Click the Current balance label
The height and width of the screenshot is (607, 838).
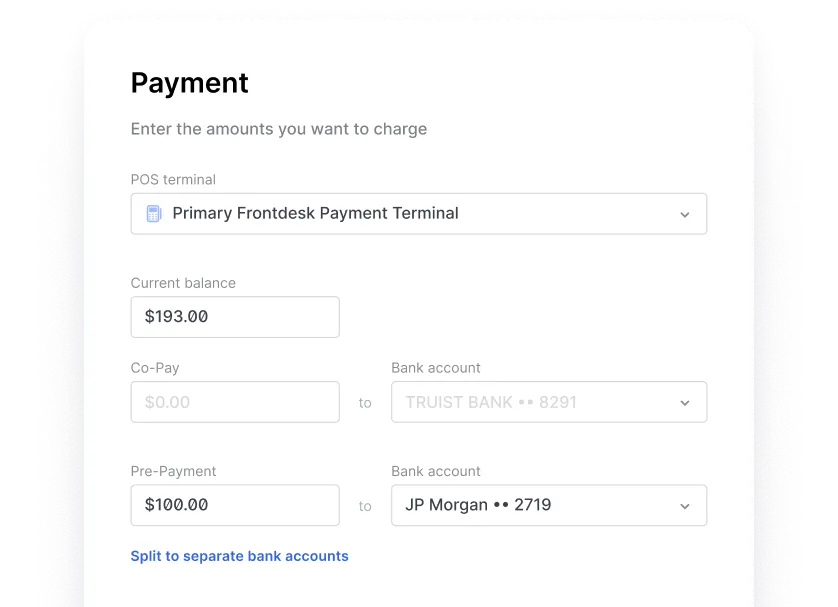pos(183,283)
